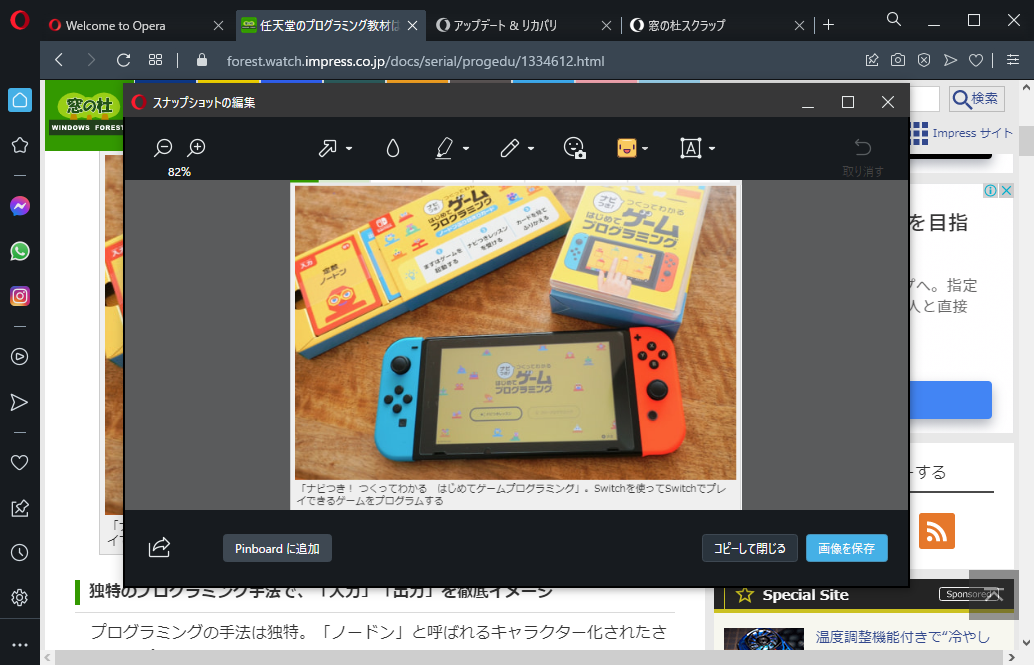This screenshot has width=1034, height=665.
Task: Open the emoji selfie tool
Action: [x=575, y=148]
